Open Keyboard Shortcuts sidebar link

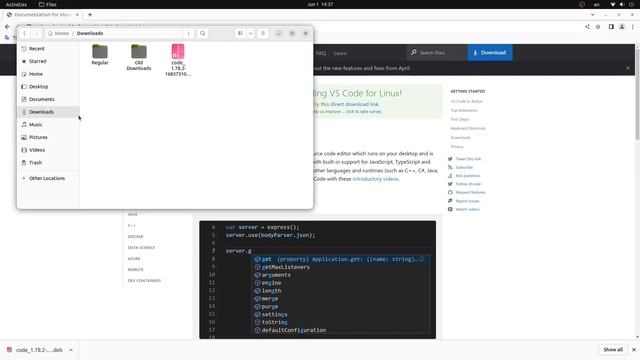point(468,128)
